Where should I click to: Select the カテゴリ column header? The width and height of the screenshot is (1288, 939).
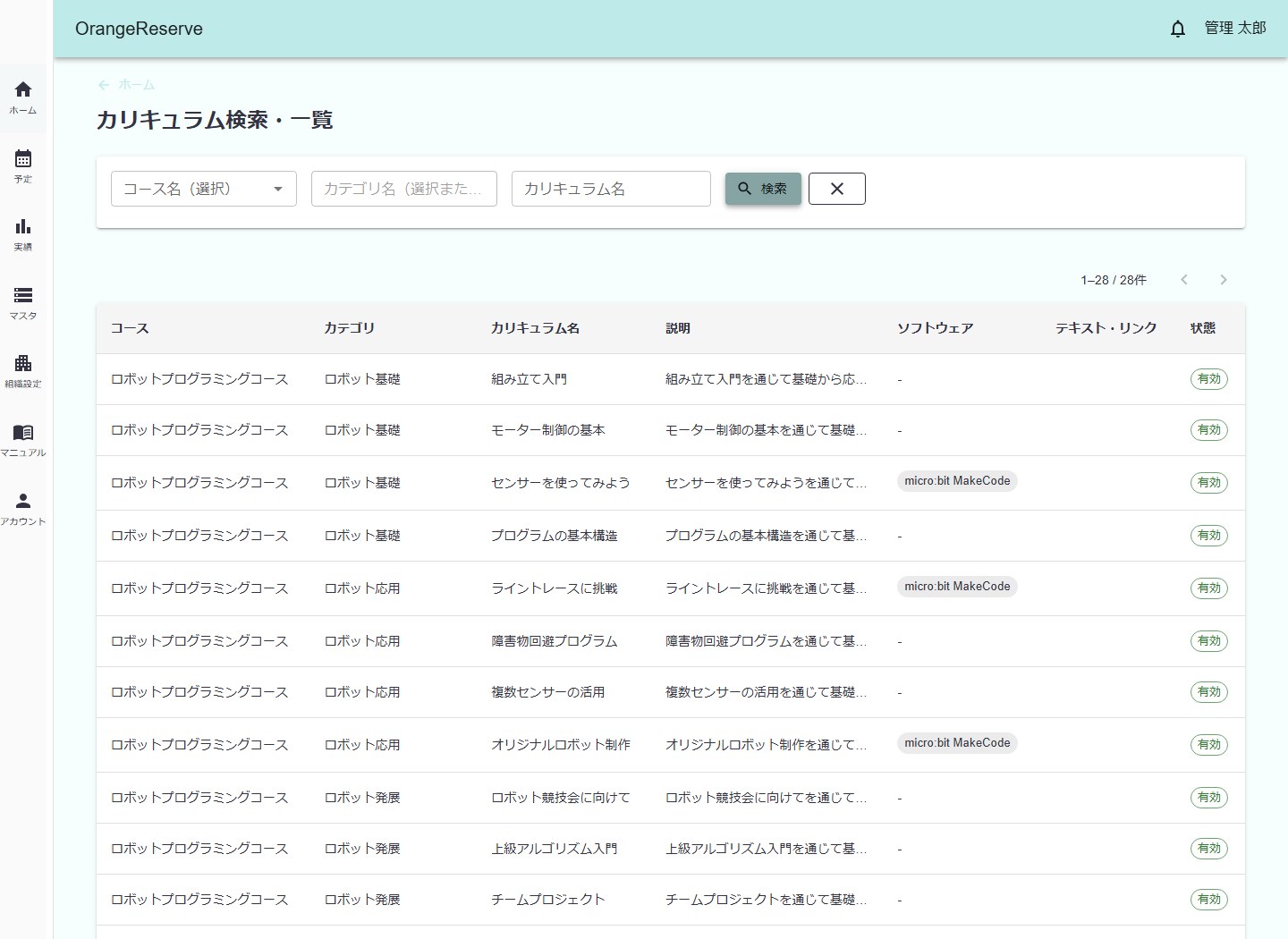coord(349,328)
